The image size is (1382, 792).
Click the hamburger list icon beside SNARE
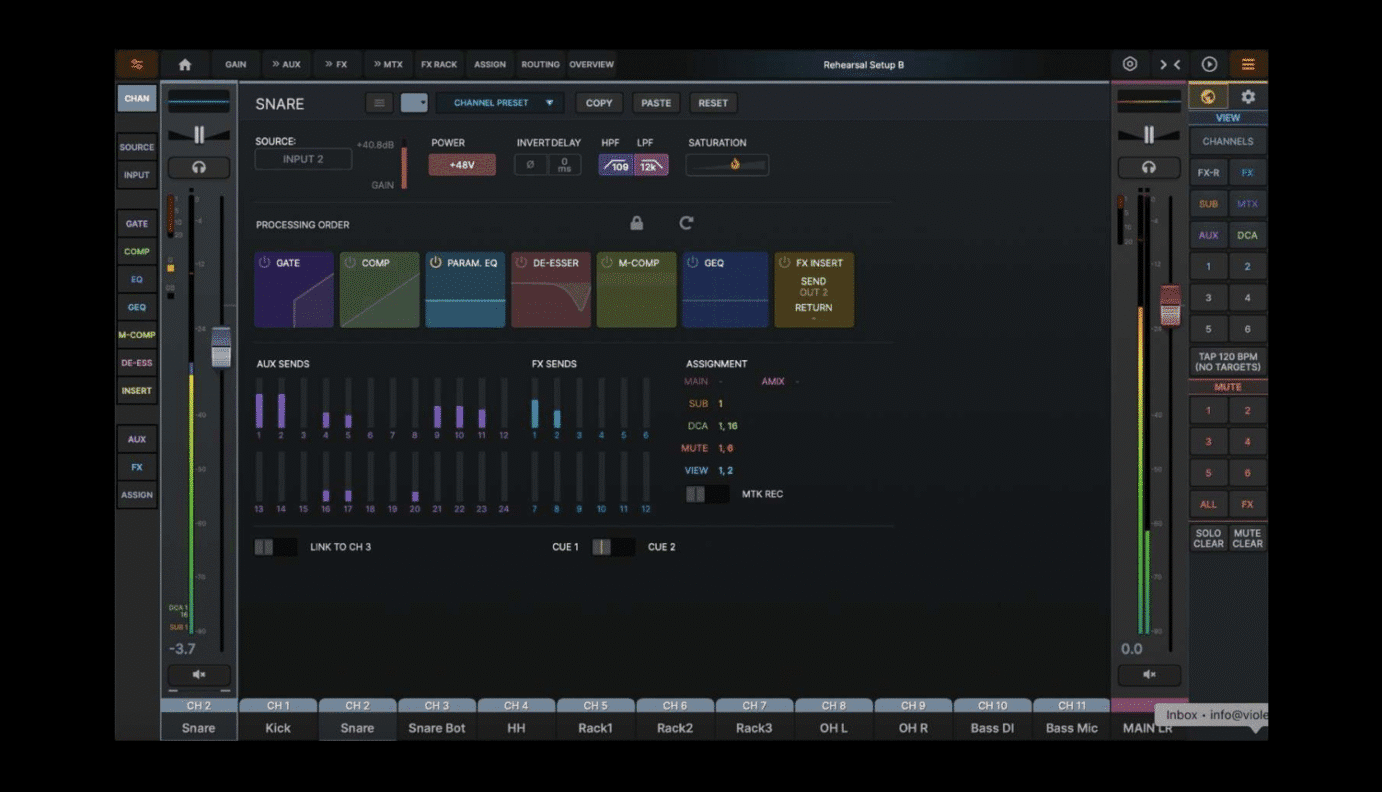click(x=379, y=103)
